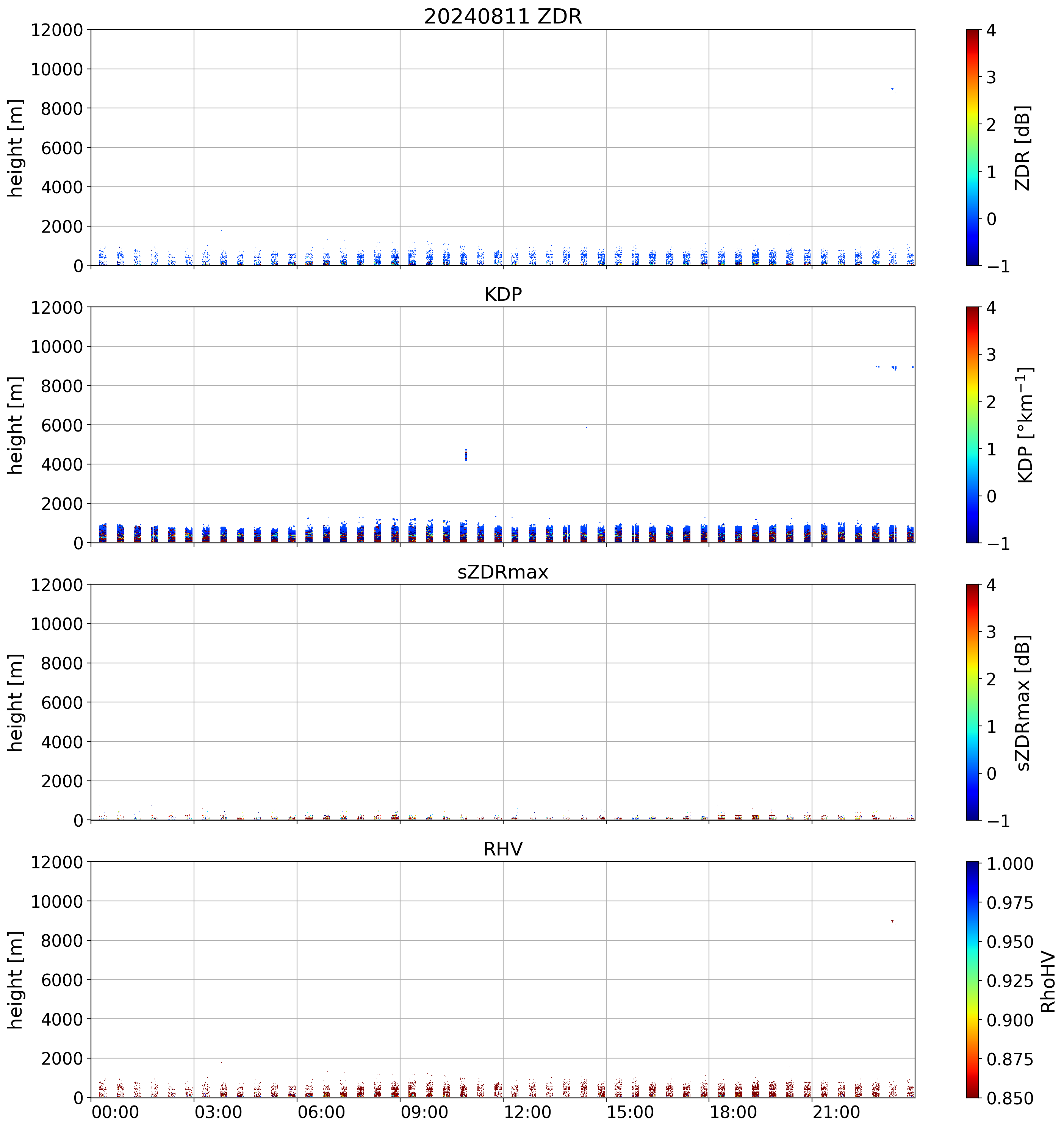Screen dimensions: 1064x1129
Task: Click the 03:00 time axis label
Action: click(218, 1112)
